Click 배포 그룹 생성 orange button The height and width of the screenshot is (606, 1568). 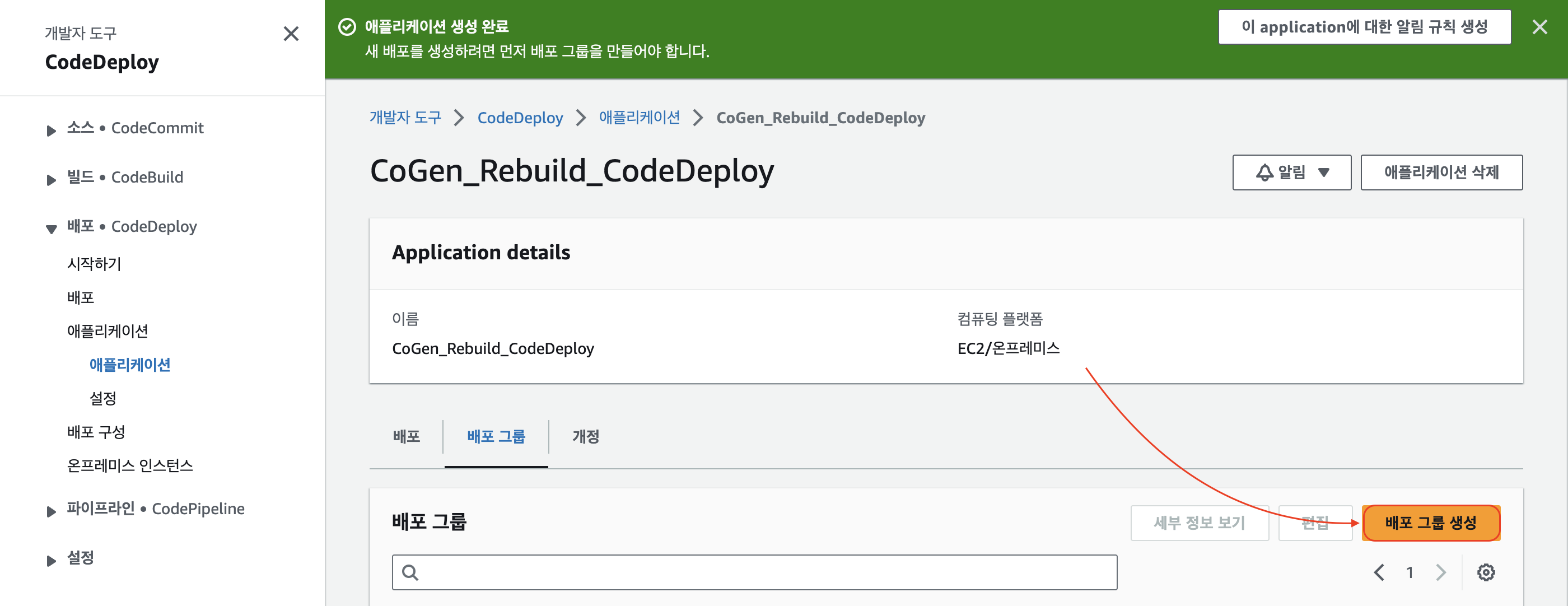coord(1430,522)
